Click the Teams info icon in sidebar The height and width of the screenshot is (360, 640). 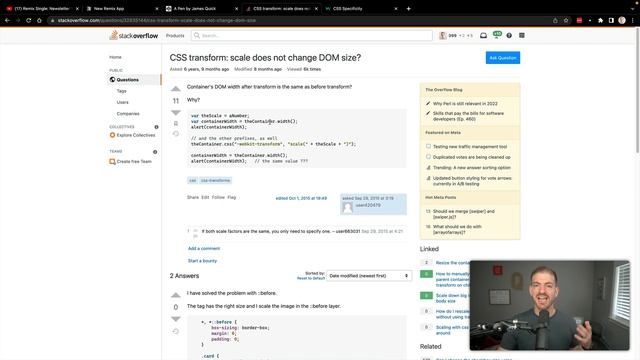[155, 152]
